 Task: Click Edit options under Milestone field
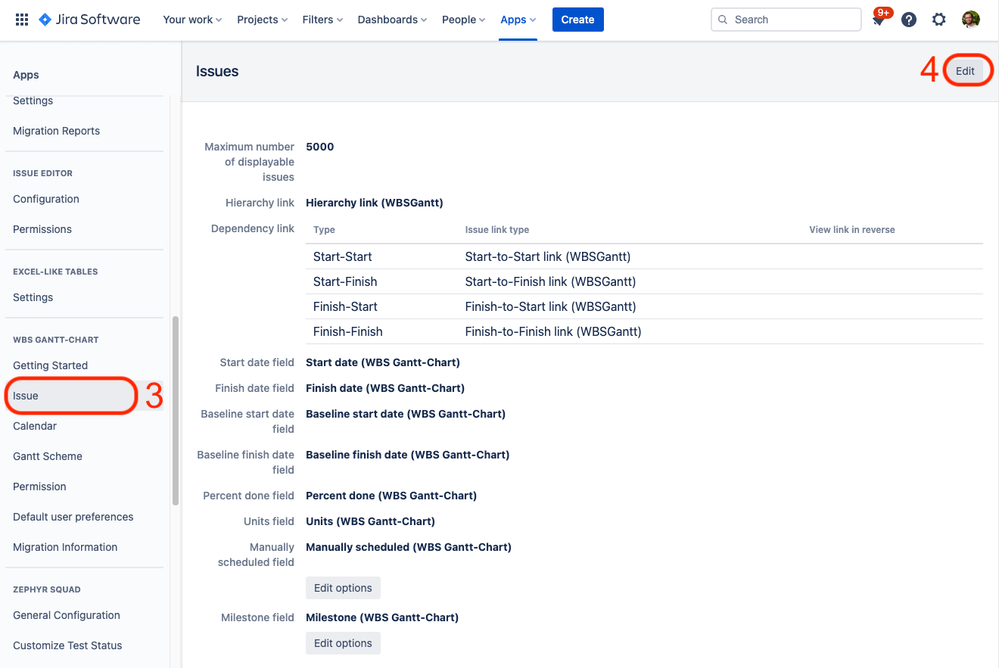pyautogui.click(x=343, y=643)
